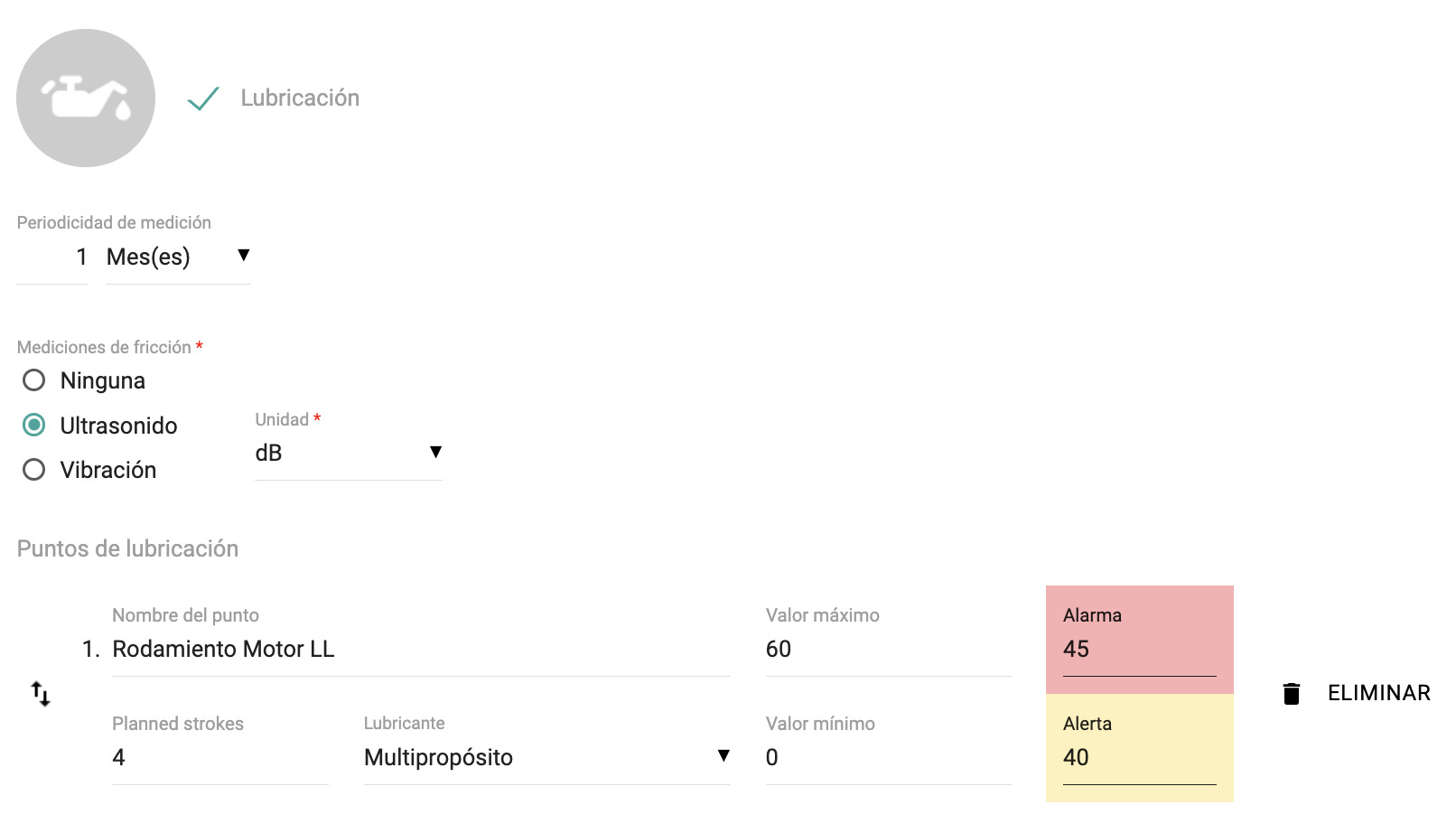Click the yellow Alerta value field
1456x824 pixels.
pyautogui.click(x=1139, y=758)
